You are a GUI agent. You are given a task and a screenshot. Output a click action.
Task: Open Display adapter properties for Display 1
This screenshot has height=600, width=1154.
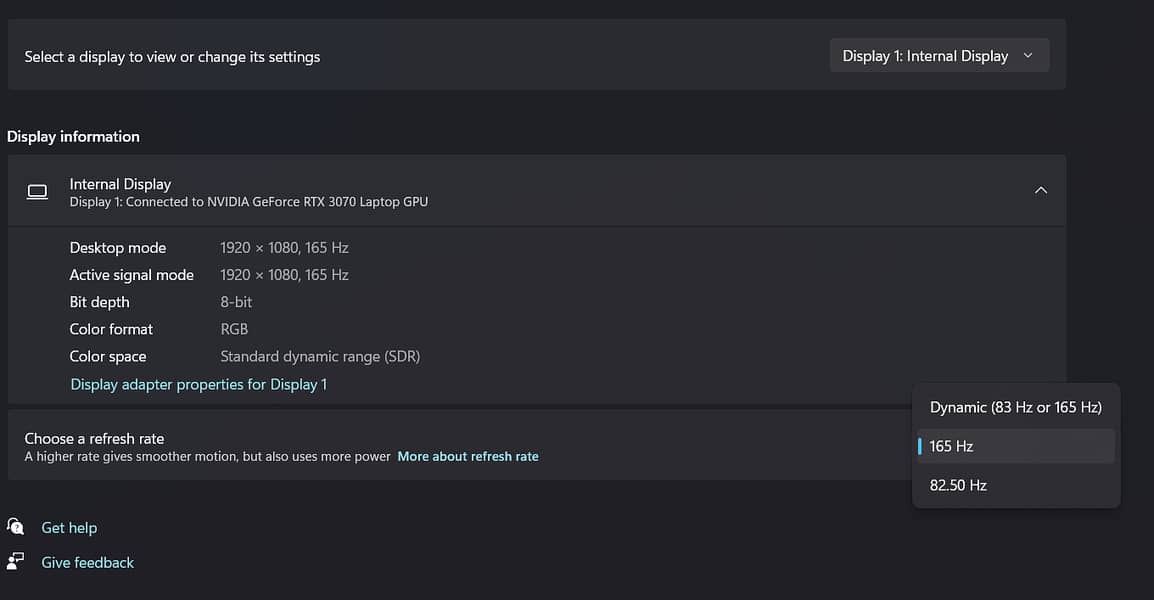(x=199, y=384)
